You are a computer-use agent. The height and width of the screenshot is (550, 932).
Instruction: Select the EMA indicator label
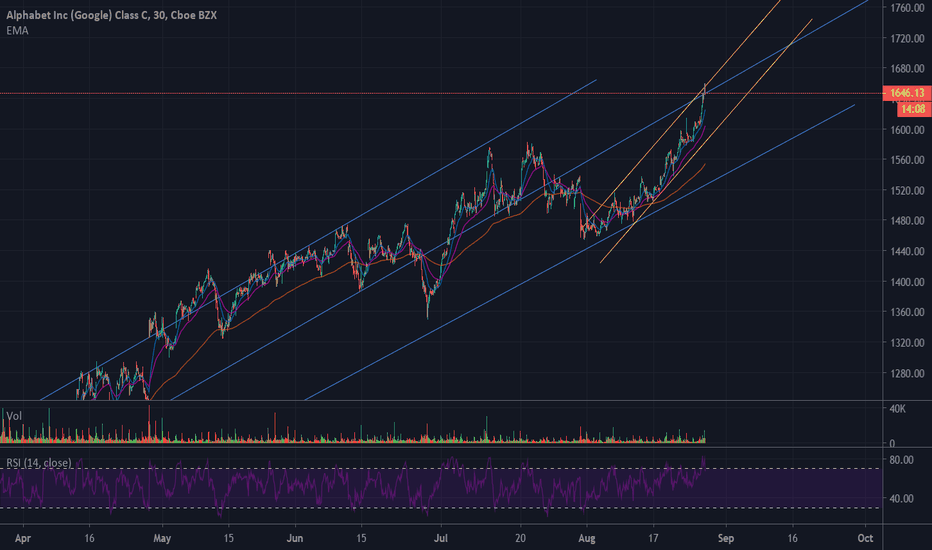click(17, 31)
